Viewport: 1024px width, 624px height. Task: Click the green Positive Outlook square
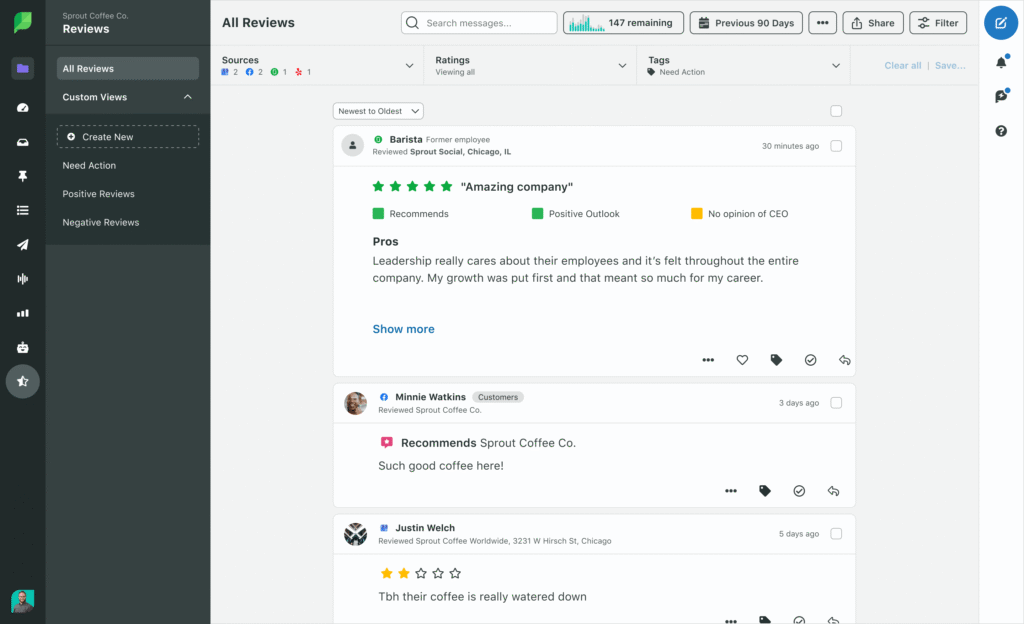pyautogui.click(x=537, y=213)
